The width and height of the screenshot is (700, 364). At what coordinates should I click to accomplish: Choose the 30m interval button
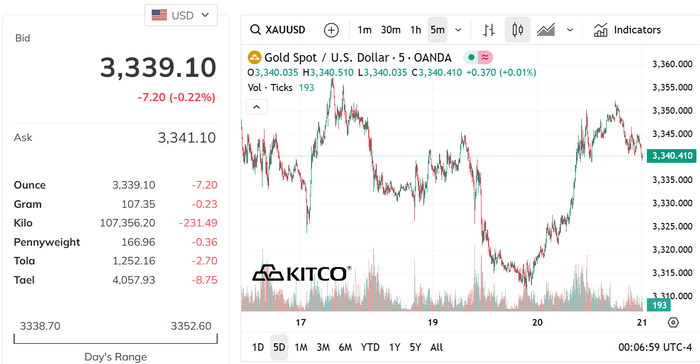391,30
